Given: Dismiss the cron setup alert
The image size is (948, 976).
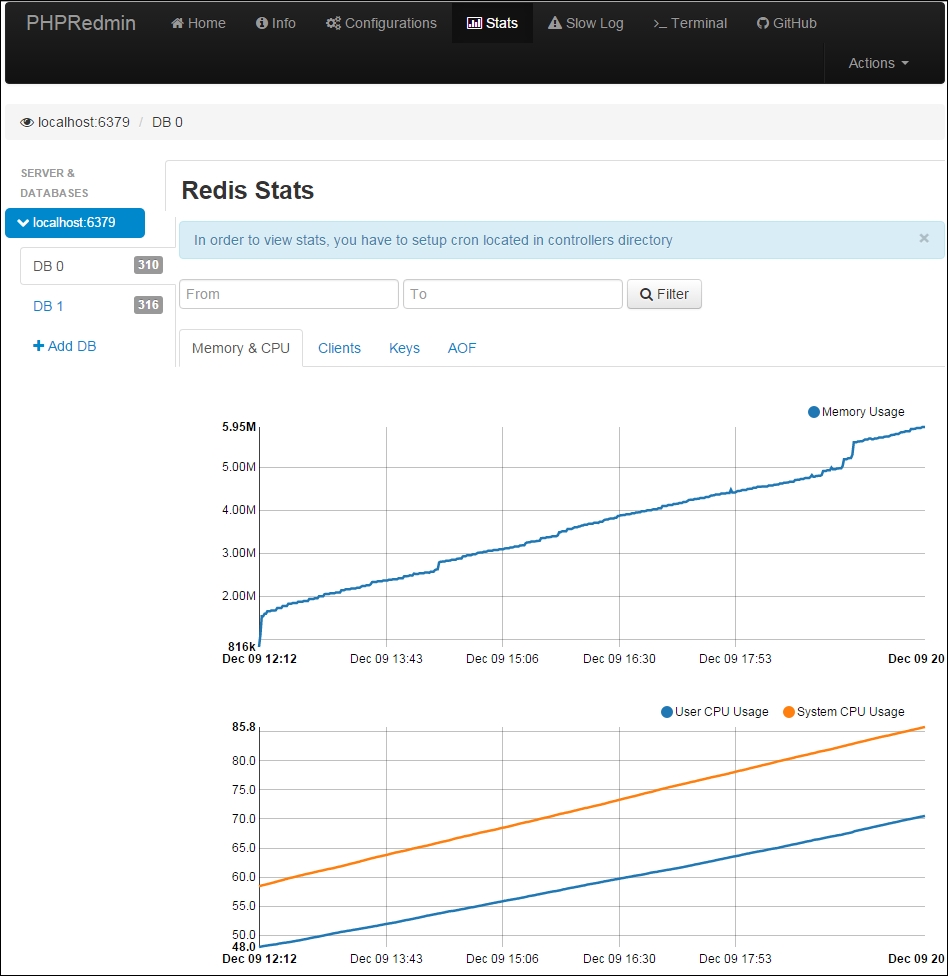Looking at the screenshot, I should pos(924,238).
